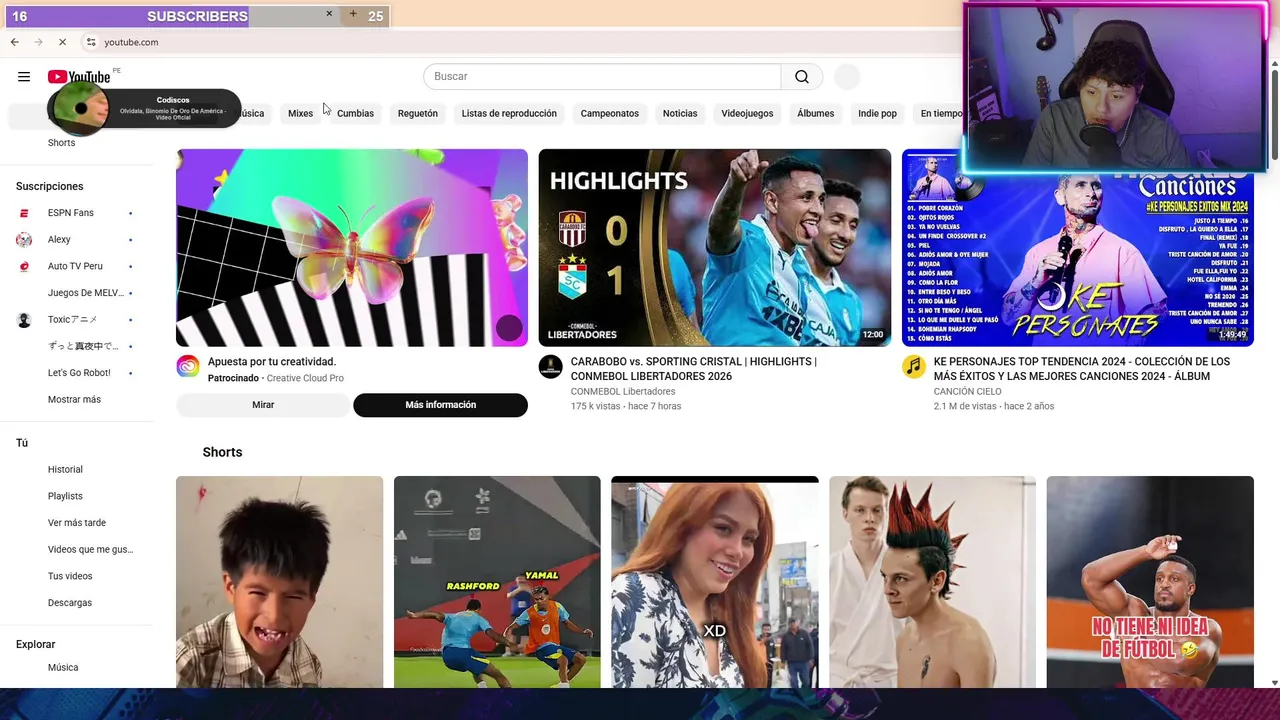The width and height of the screenshot is (1280, 720).
Task: Select the Reguetón filter chip
Action: click(418, 114)
